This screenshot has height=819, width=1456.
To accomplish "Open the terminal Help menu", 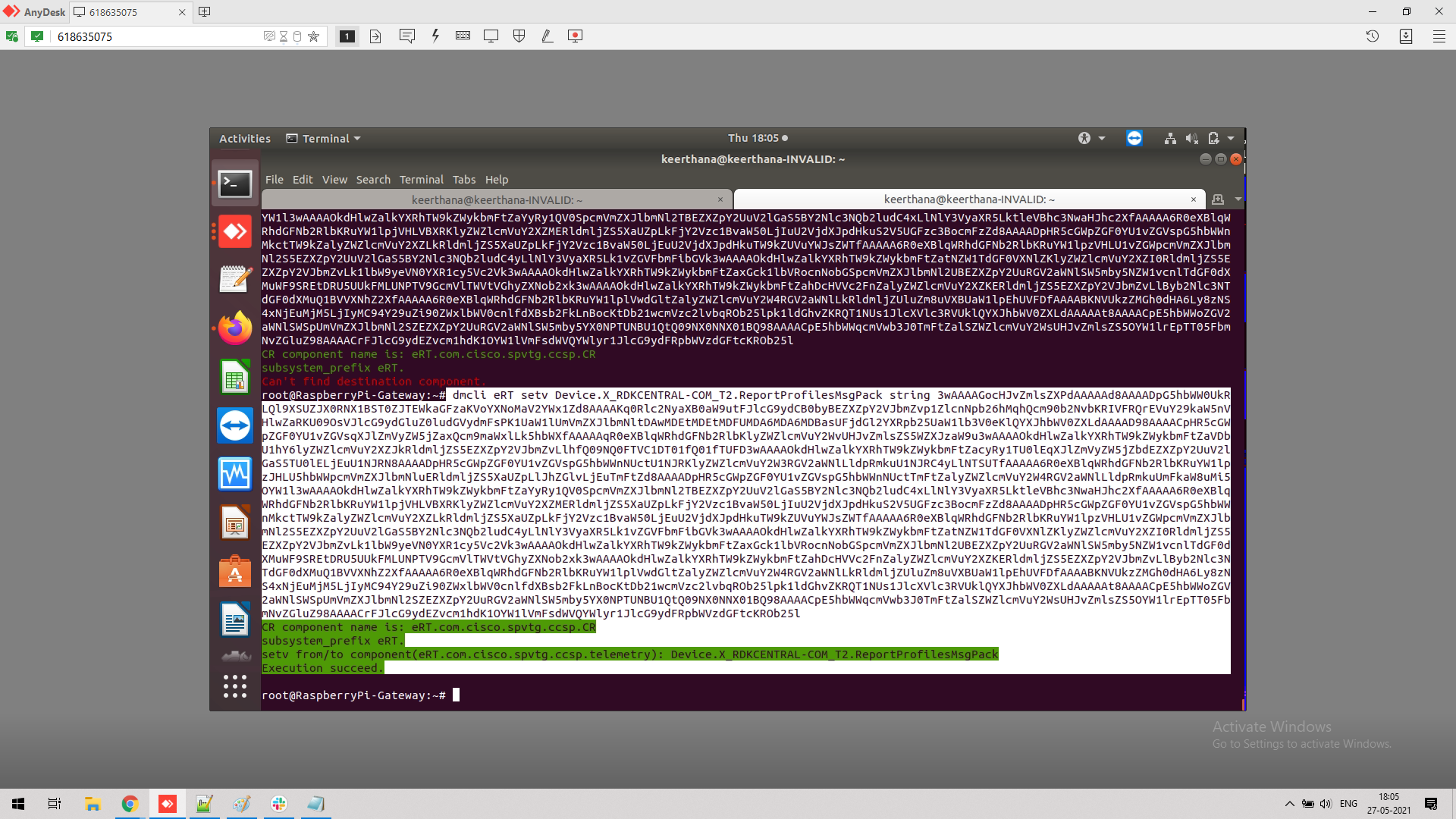I will click(497, 180).
